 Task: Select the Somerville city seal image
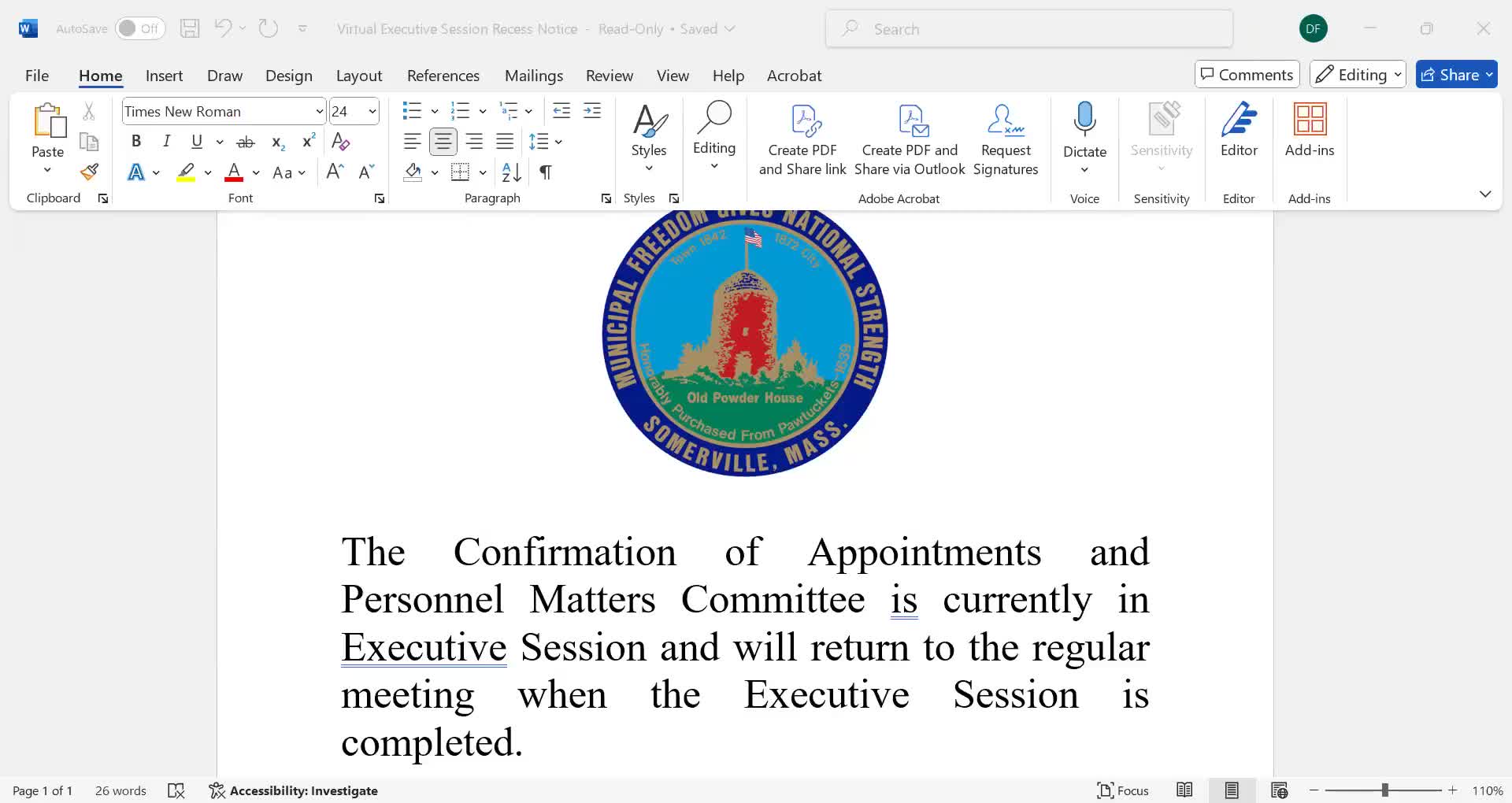[745, 343]
